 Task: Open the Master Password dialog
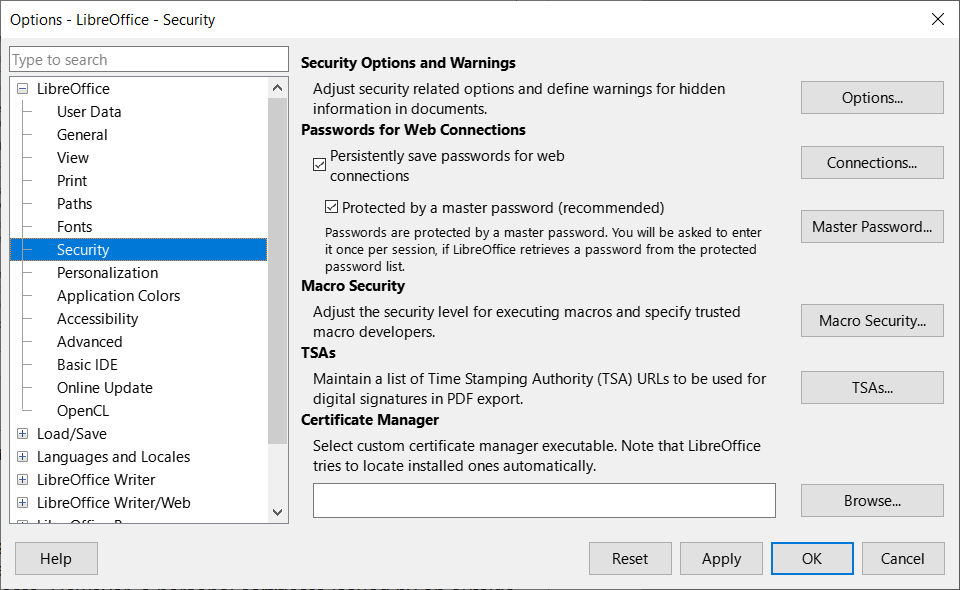click(871, 226)
